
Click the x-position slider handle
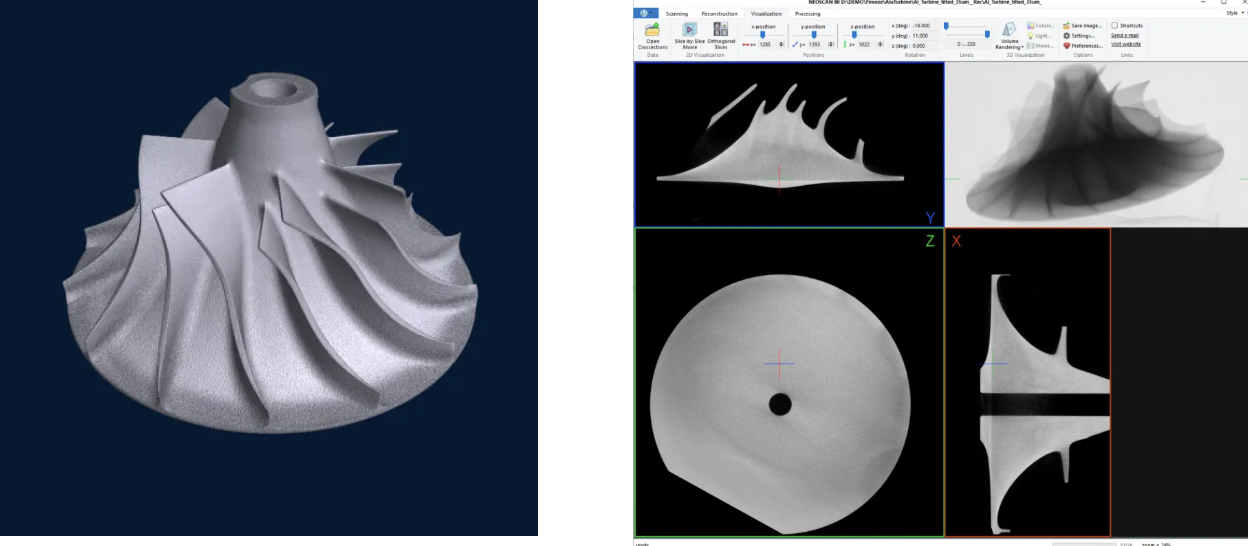pyautogui.click(x=764, y=35)
